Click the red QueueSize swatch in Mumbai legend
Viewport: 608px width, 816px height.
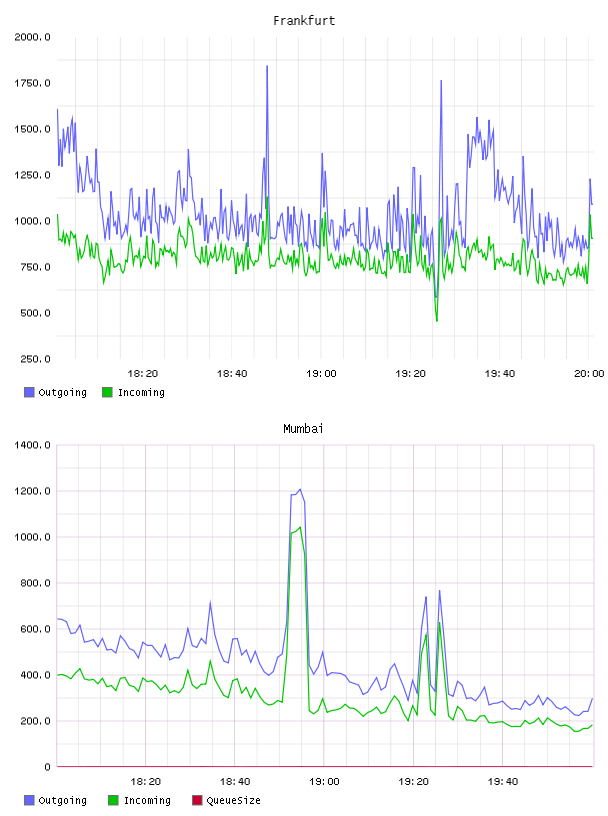(x=197, y=800)
